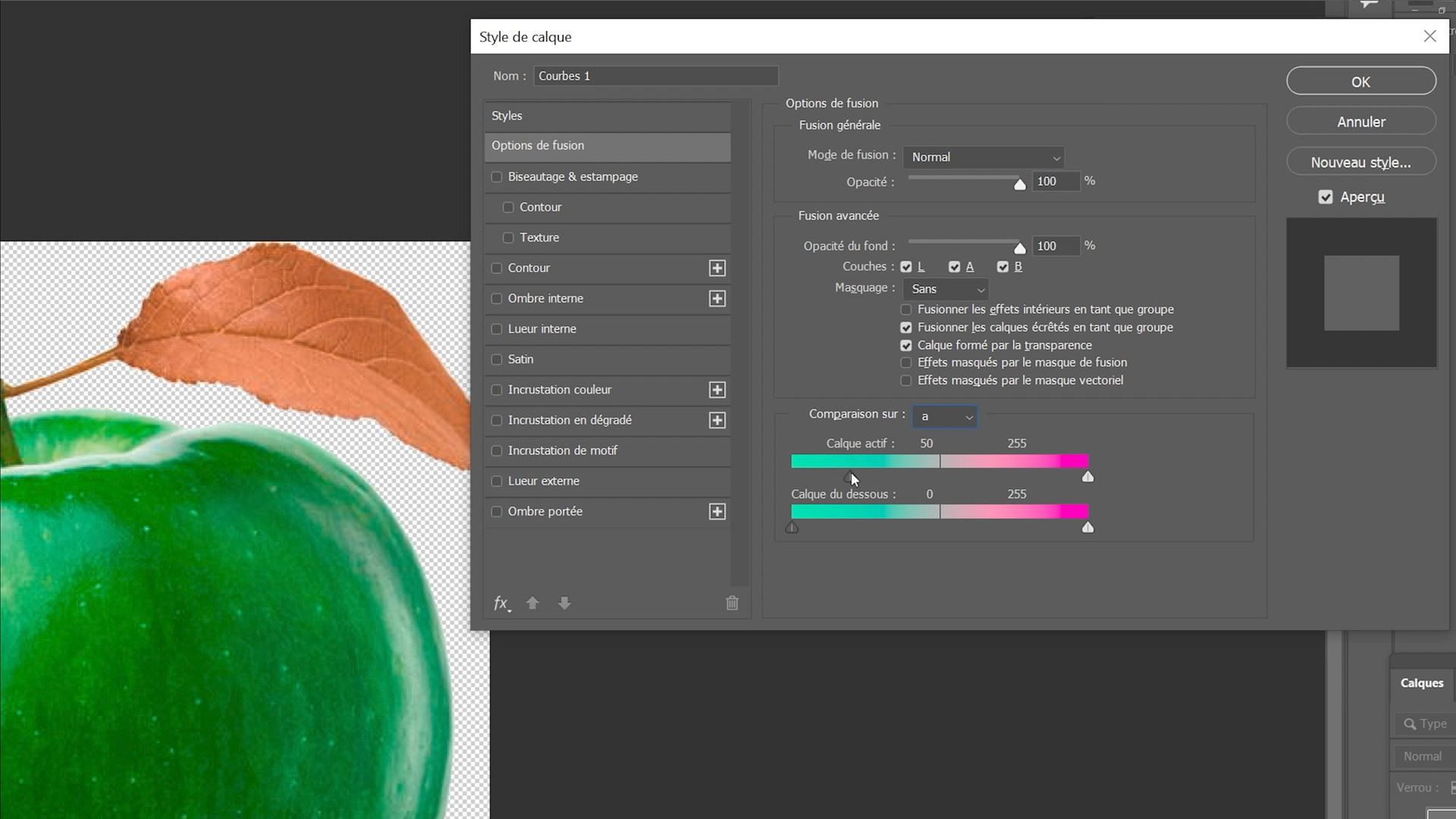Screen dimensions: 1456x819
Task: Click Calque du dessous left slider handle
Action: tap(792, 527)
